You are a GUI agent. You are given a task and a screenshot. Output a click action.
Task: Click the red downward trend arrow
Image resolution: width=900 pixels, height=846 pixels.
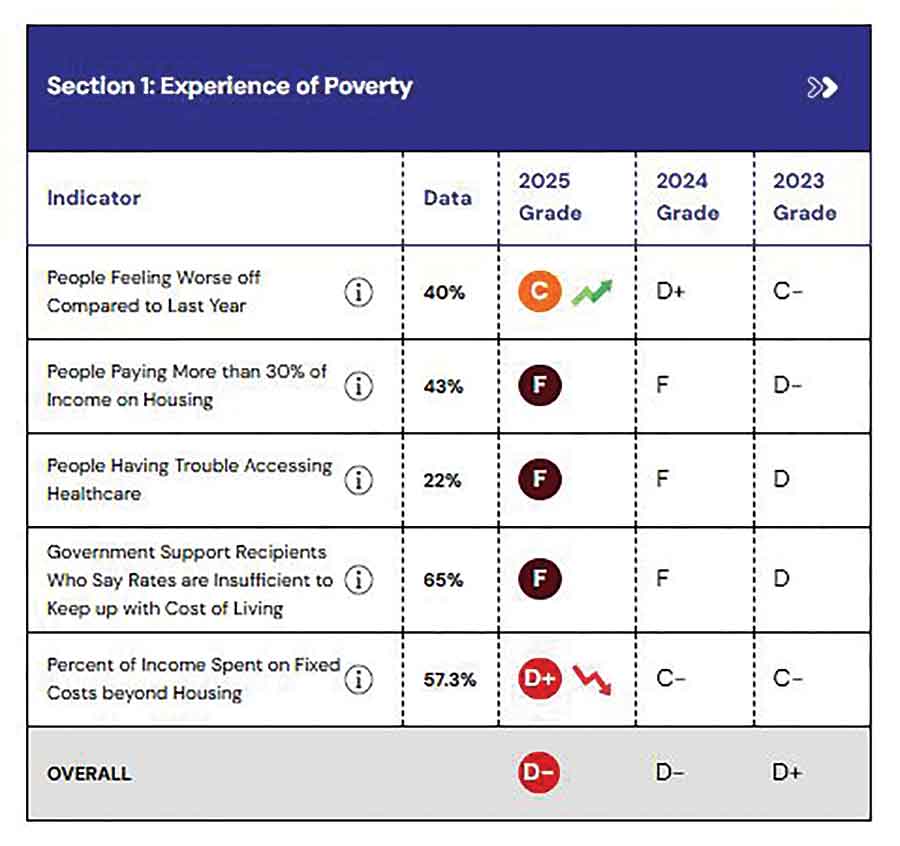[x=592, y=679]
